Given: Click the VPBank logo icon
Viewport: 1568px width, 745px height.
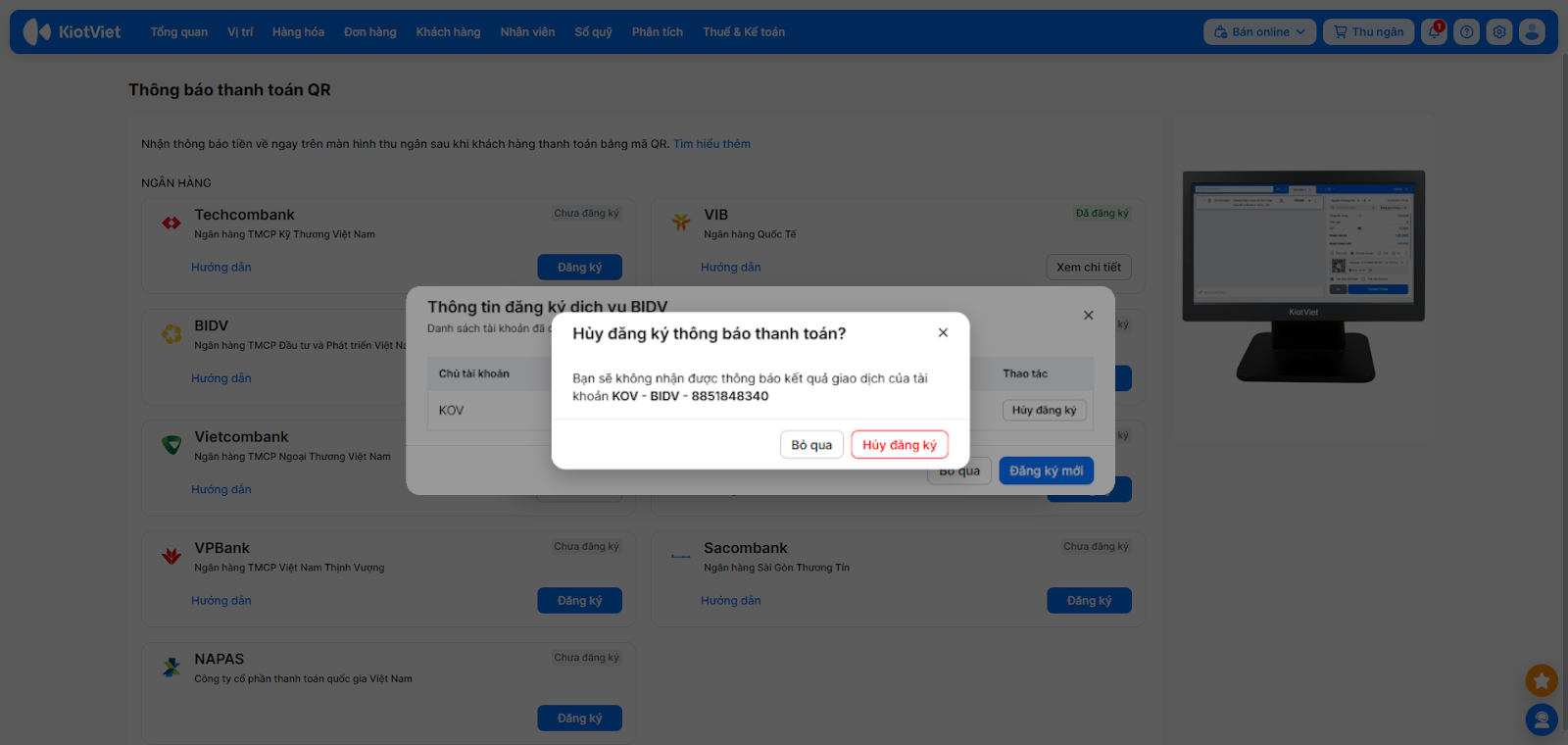Looking at the screenshot, I should click(x=171, y=557).
